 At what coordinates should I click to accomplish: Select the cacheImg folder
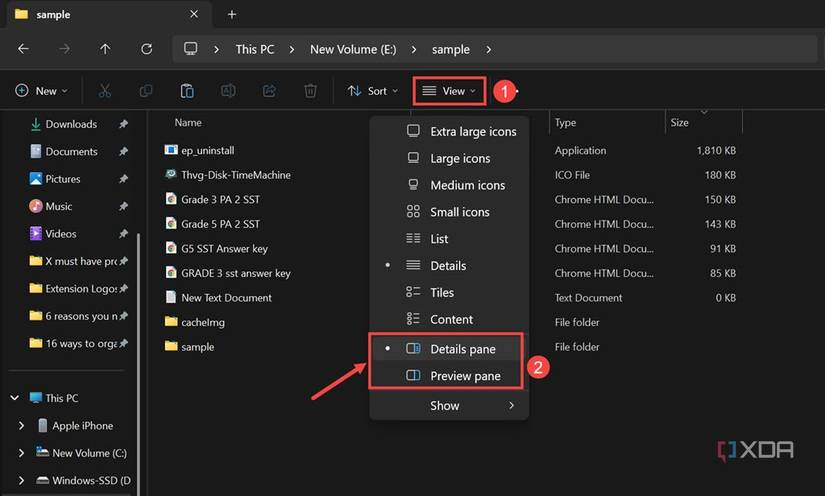[203, 322]
